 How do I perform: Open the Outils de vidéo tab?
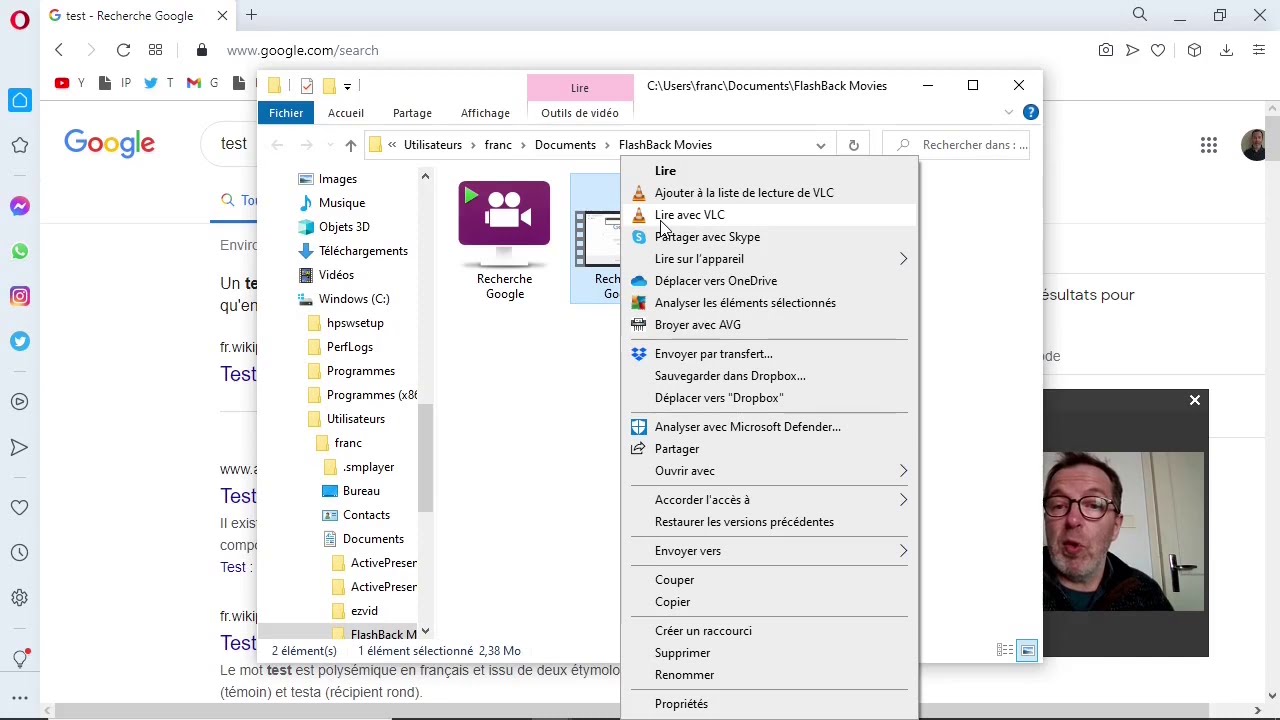pos(580,113)
